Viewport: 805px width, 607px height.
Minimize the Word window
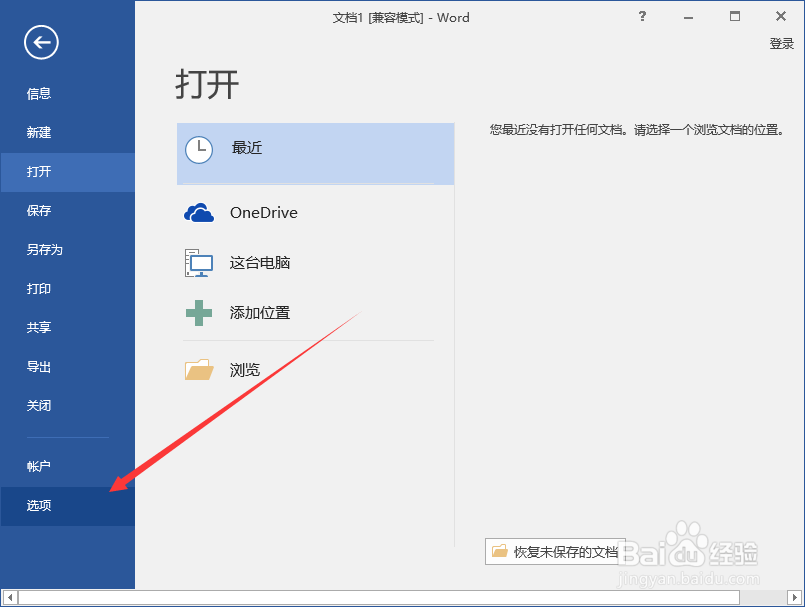coord(688,17)
